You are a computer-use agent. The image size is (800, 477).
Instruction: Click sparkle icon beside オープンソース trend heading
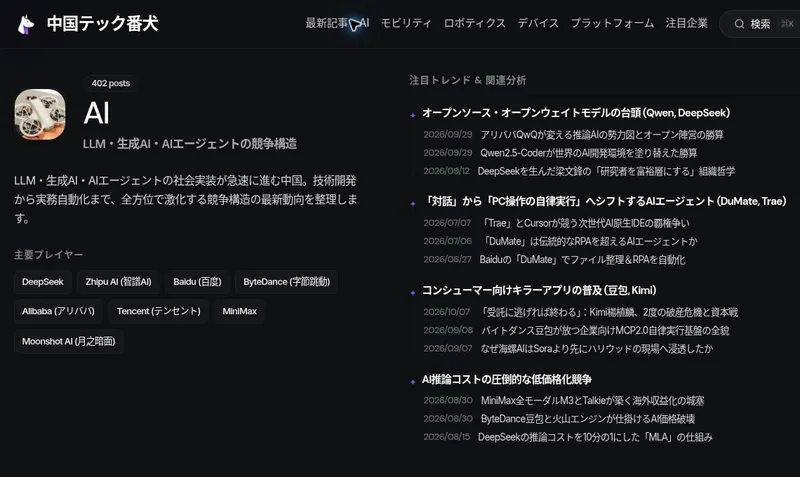pos(413,115)
